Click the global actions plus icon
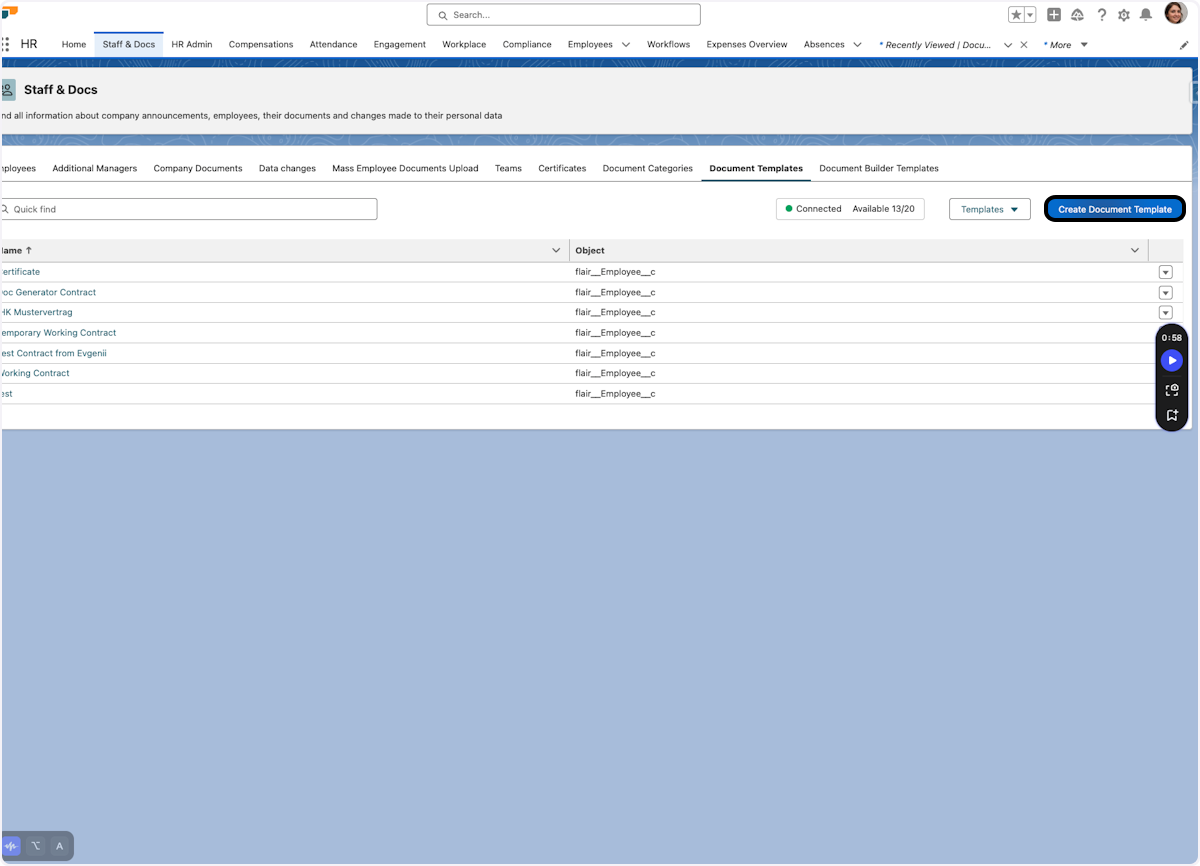Image resolution: width=1200 pixels, height=866 pixels. click(1053, 14)
